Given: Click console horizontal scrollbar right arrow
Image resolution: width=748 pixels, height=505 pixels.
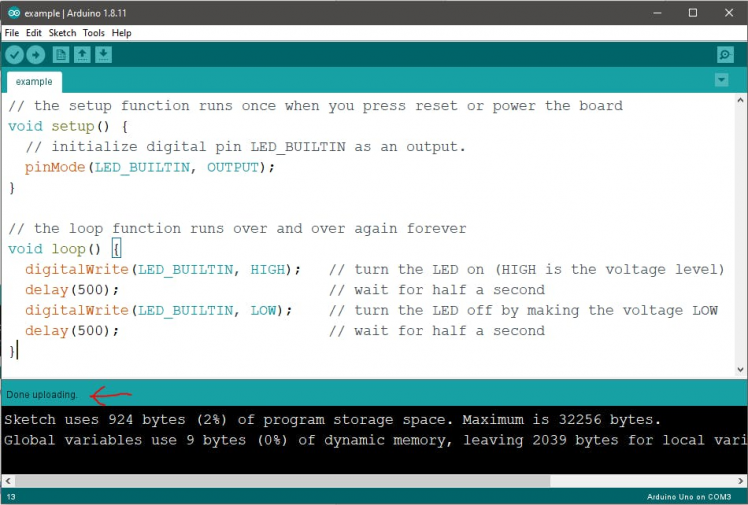Looking at the screenshot, I should tap(740, 481).
